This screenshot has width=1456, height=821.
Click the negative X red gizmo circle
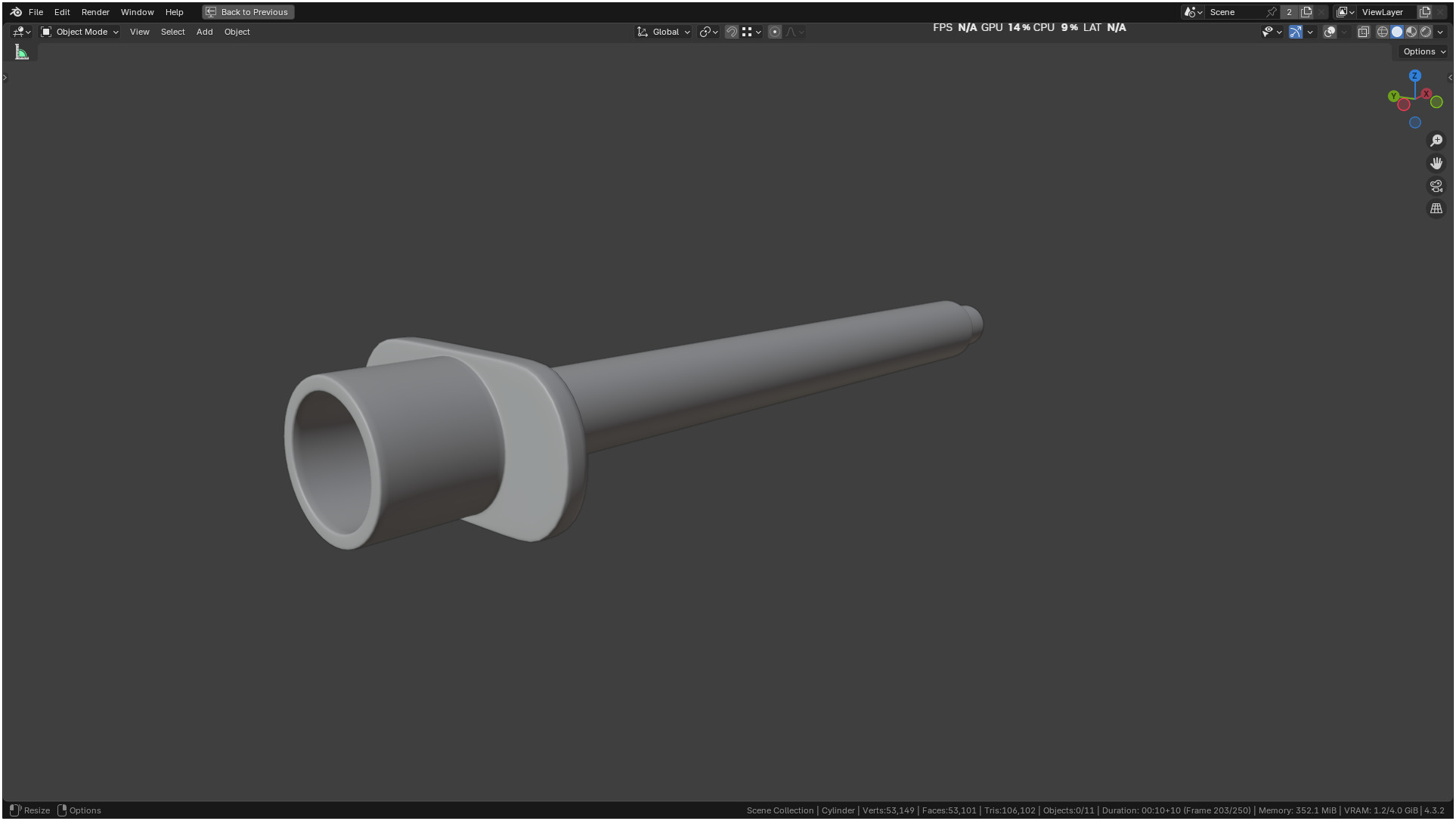[x=1404, y=104]
